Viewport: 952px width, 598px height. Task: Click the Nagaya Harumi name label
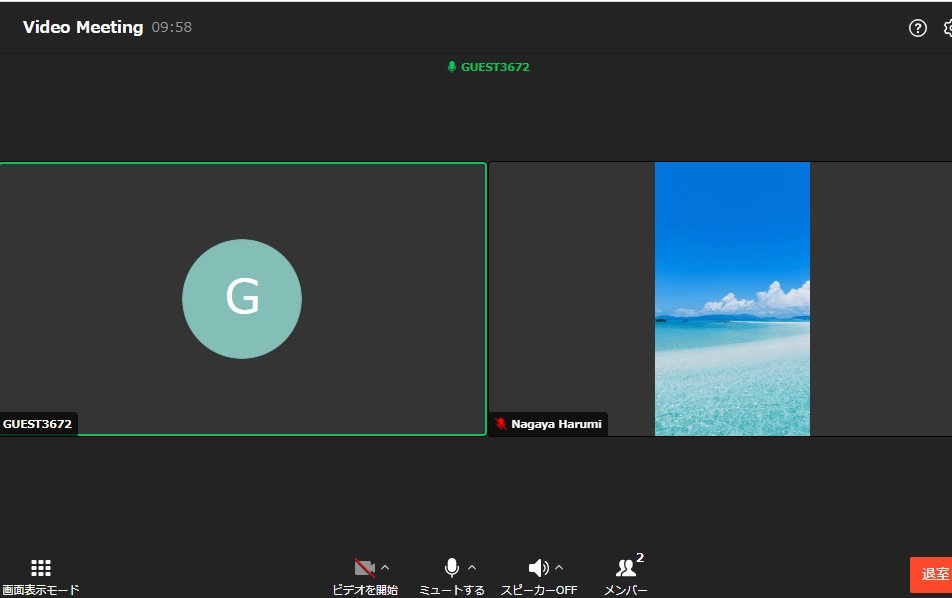556,424
